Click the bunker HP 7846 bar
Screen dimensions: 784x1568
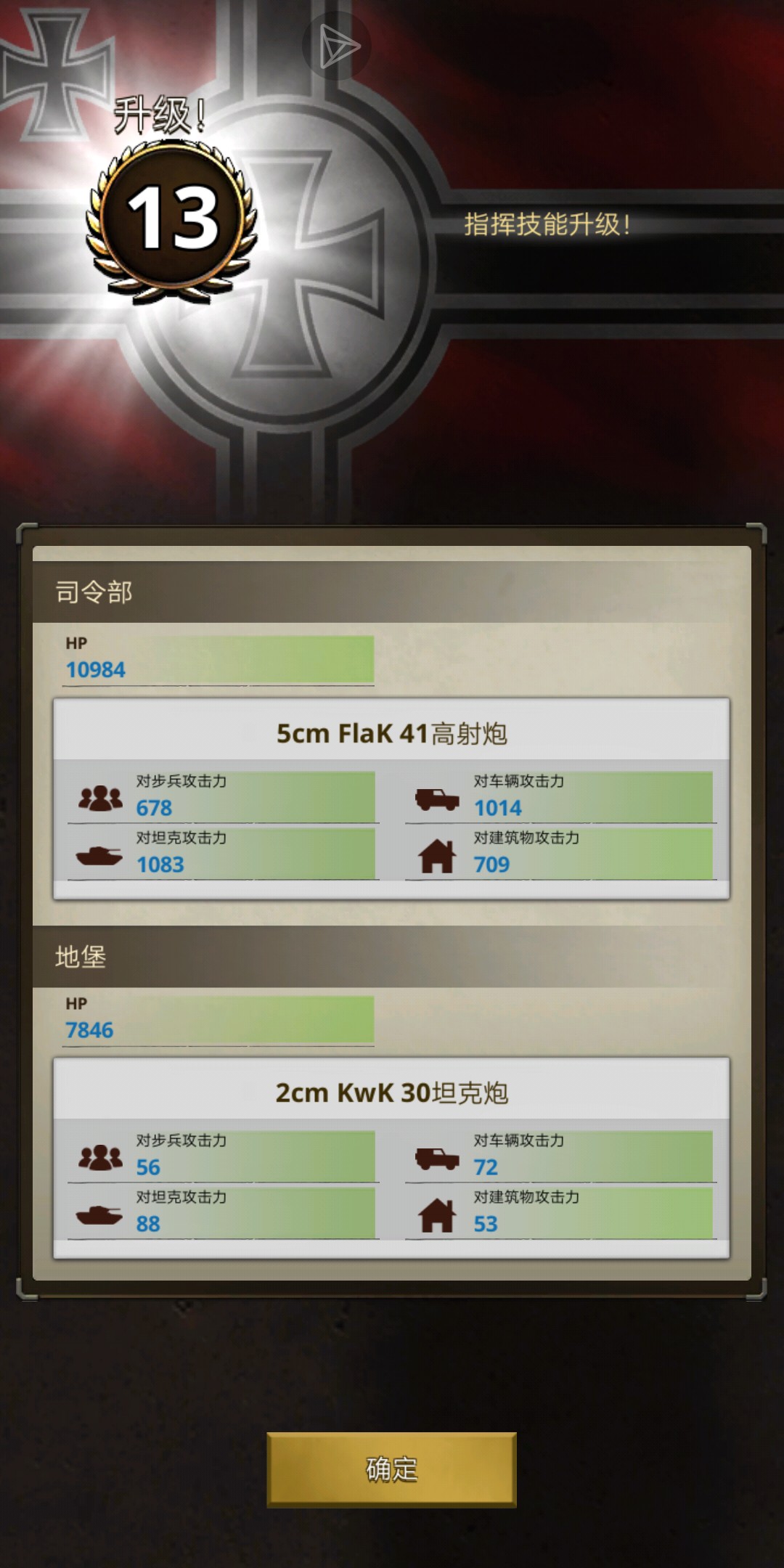click(219, 1021)
